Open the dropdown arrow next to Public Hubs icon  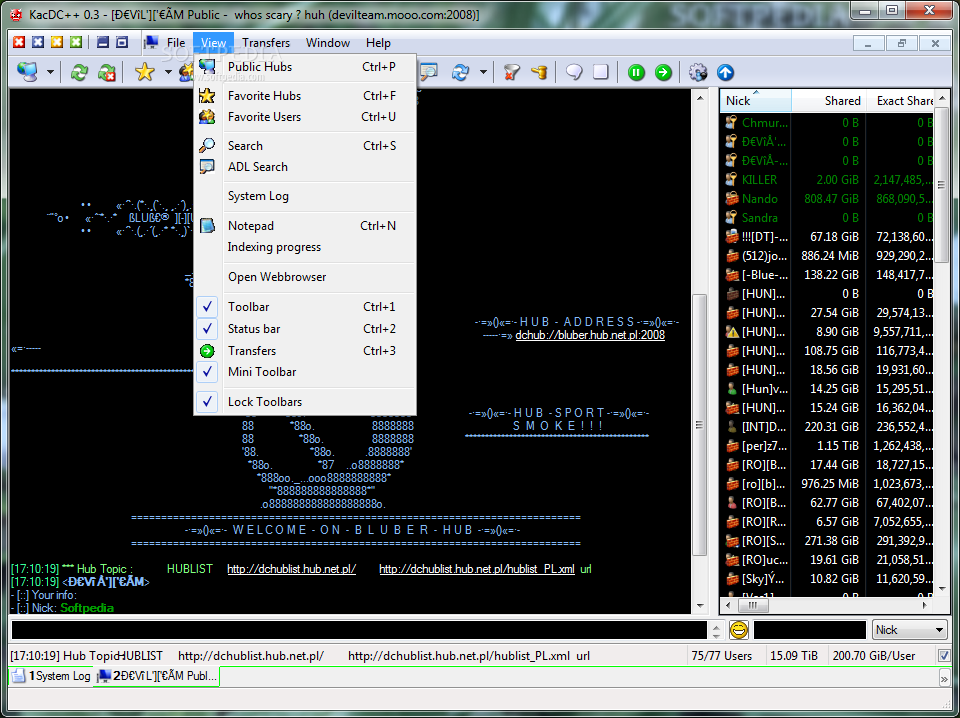point(50,72)
